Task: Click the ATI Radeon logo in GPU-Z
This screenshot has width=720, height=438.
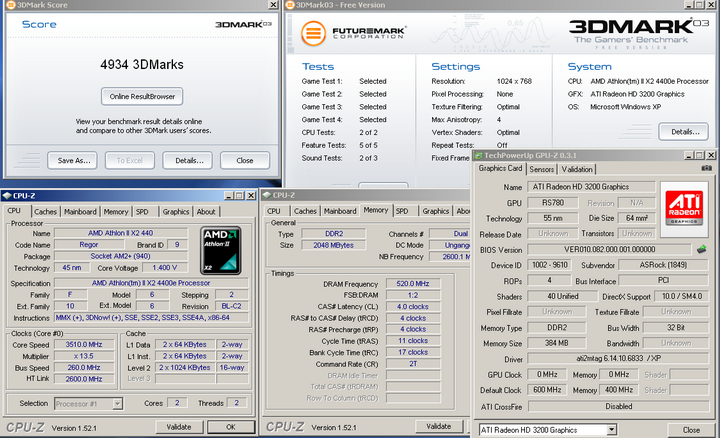Action: (684, 208)
